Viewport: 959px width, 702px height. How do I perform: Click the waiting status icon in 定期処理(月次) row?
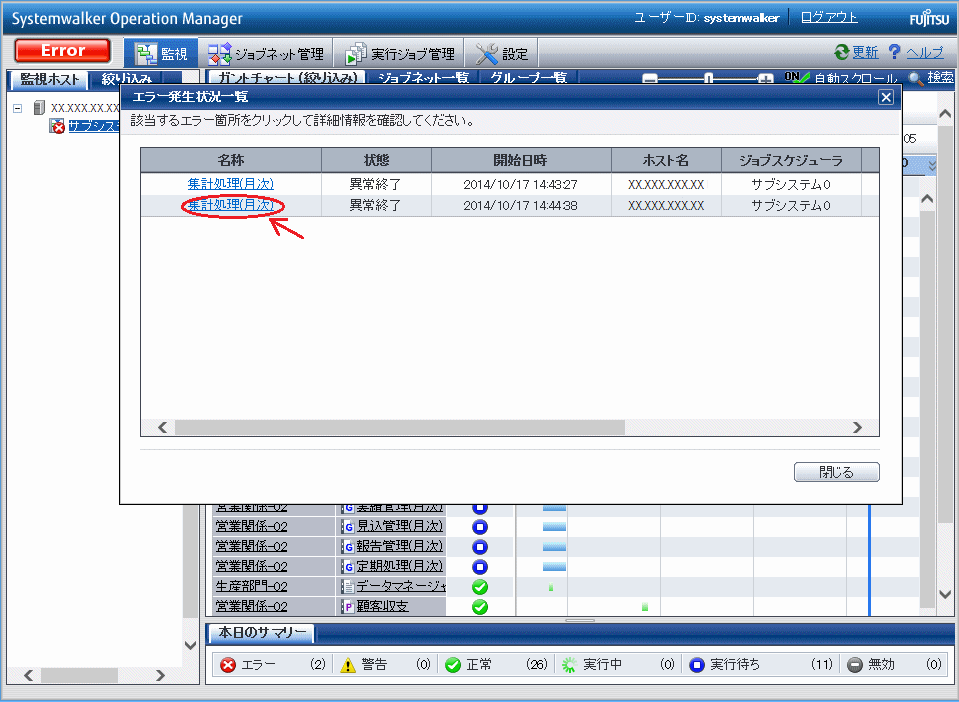tap(480, 567)
